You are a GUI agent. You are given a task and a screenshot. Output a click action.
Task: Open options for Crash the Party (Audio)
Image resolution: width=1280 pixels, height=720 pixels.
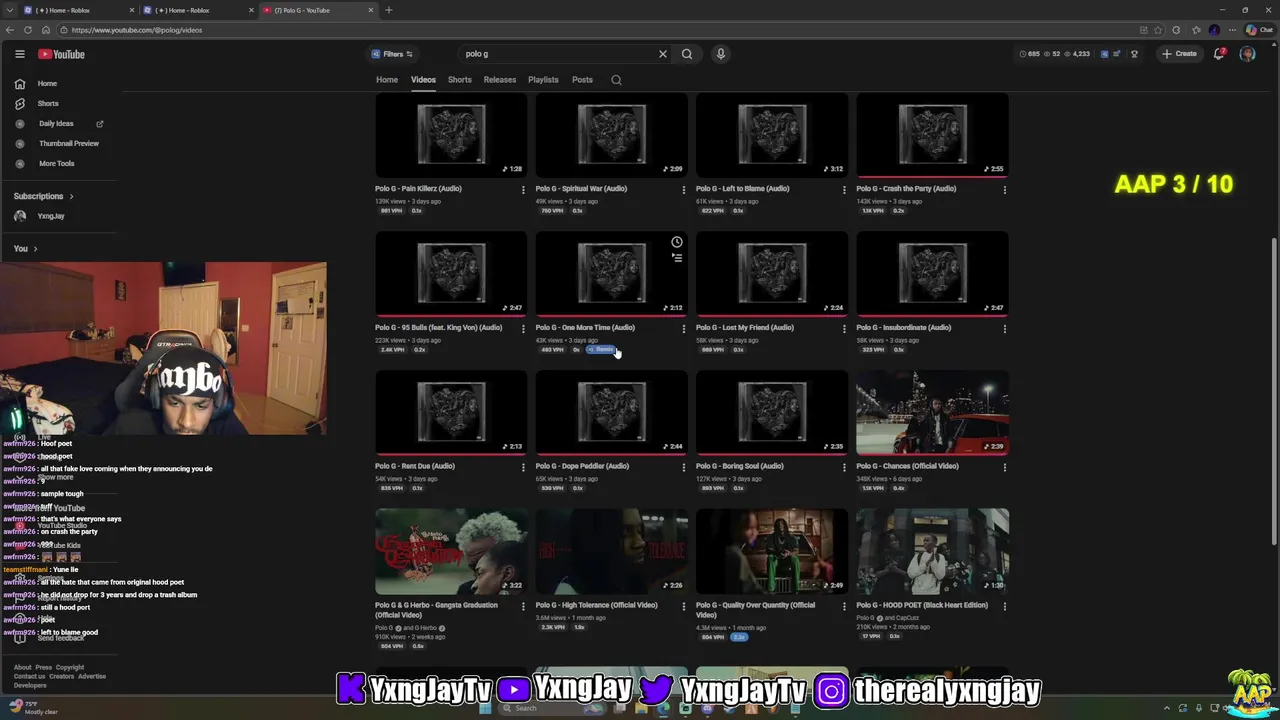coord(1004,189)
